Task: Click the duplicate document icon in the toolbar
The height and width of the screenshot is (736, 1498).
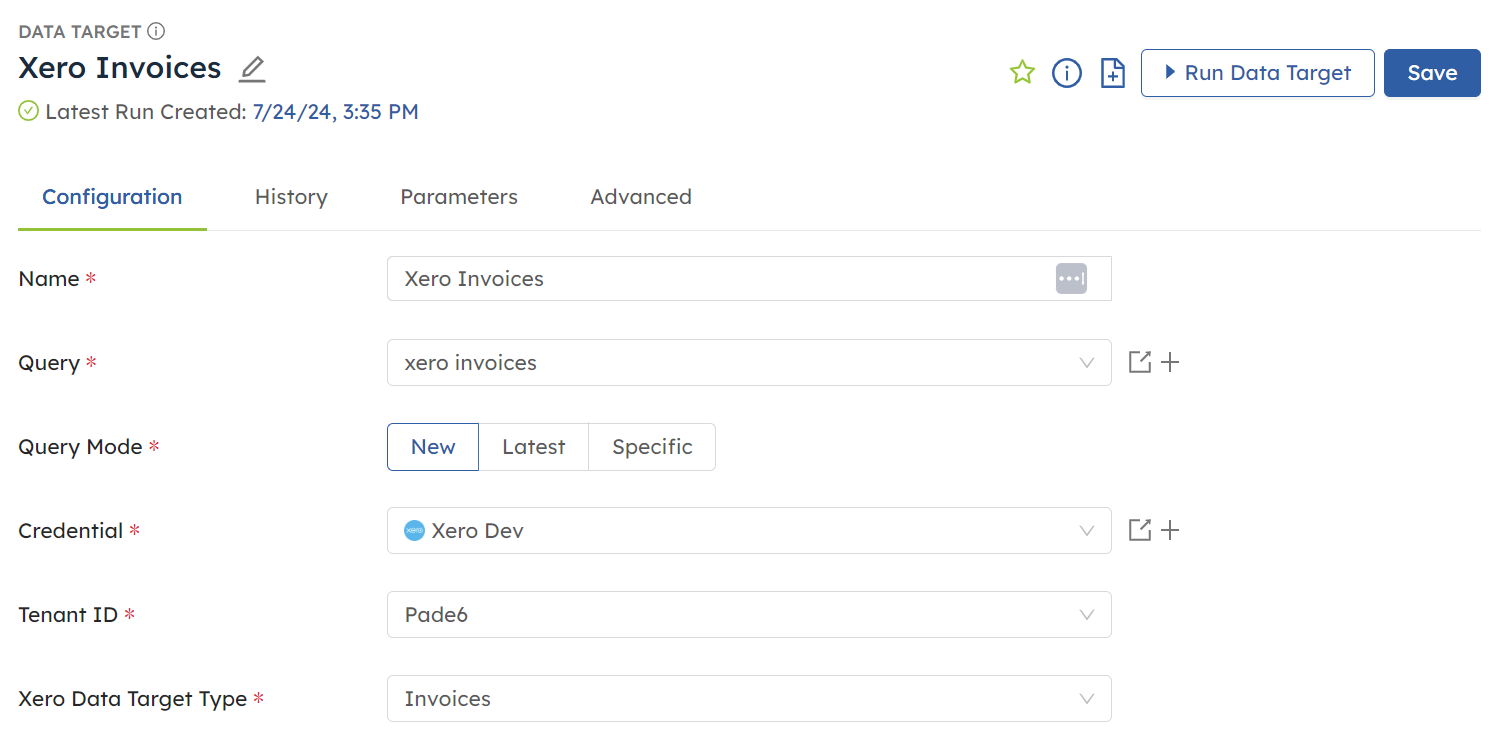Action: (1112, 72)
